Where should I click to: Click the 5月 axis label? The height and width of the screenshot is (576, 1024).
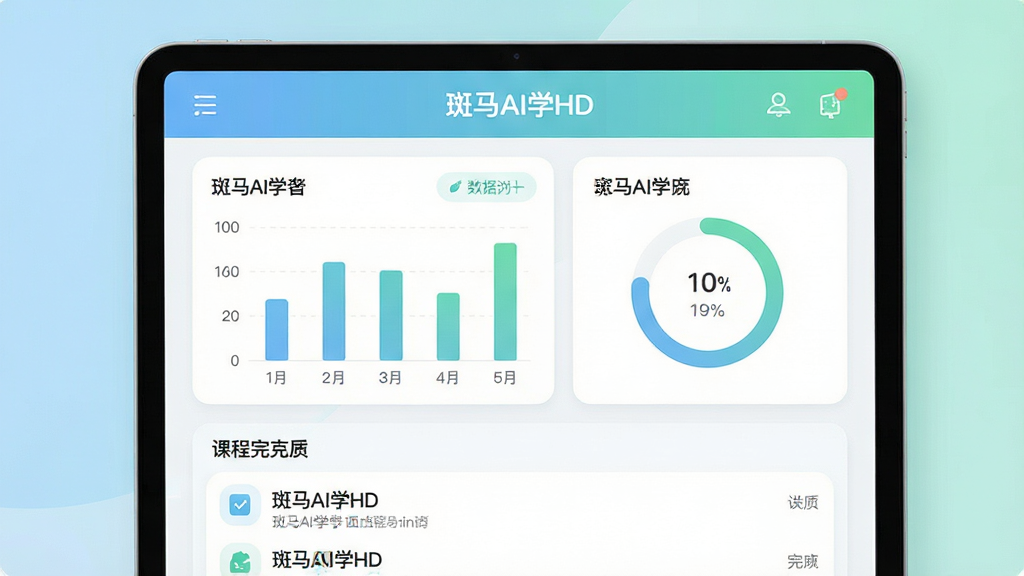coord(505,377)
